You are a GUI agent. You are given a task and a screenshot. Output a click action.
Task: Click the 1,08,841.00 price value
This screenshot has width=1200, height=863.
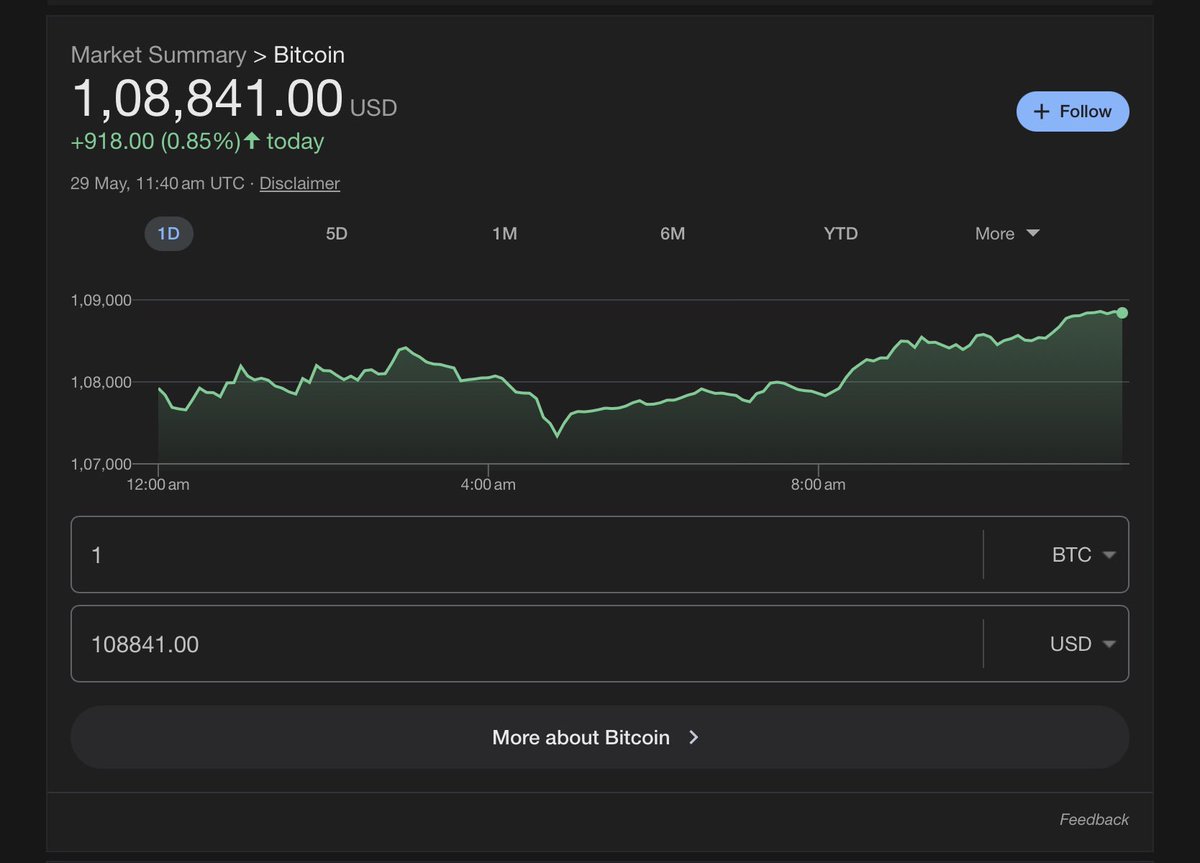tap(207, 99)
